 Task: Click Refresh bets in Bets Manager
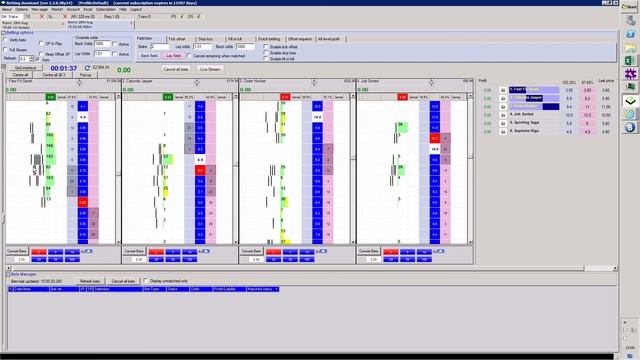point(90,281)
